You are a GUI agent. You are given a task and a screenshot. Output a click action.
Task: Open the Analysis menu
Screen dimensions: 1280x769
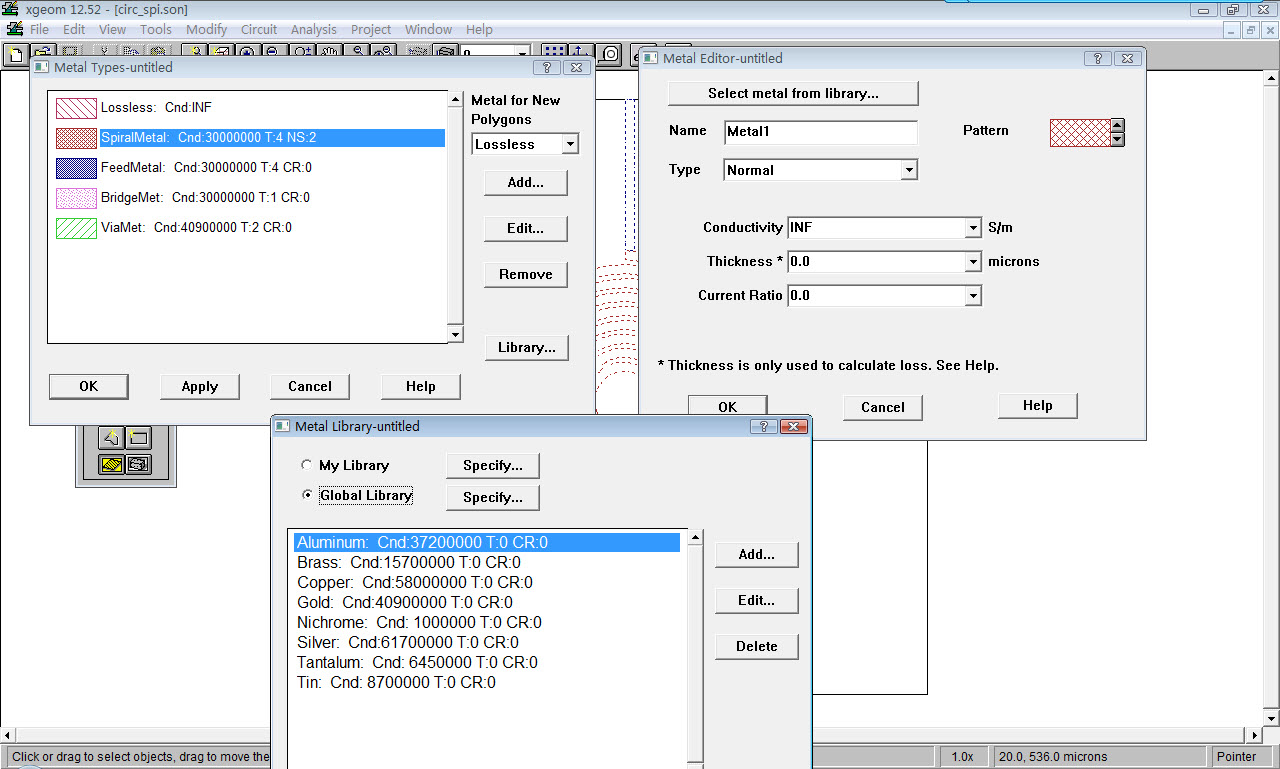pyautogui.click(x=314, y=29)
